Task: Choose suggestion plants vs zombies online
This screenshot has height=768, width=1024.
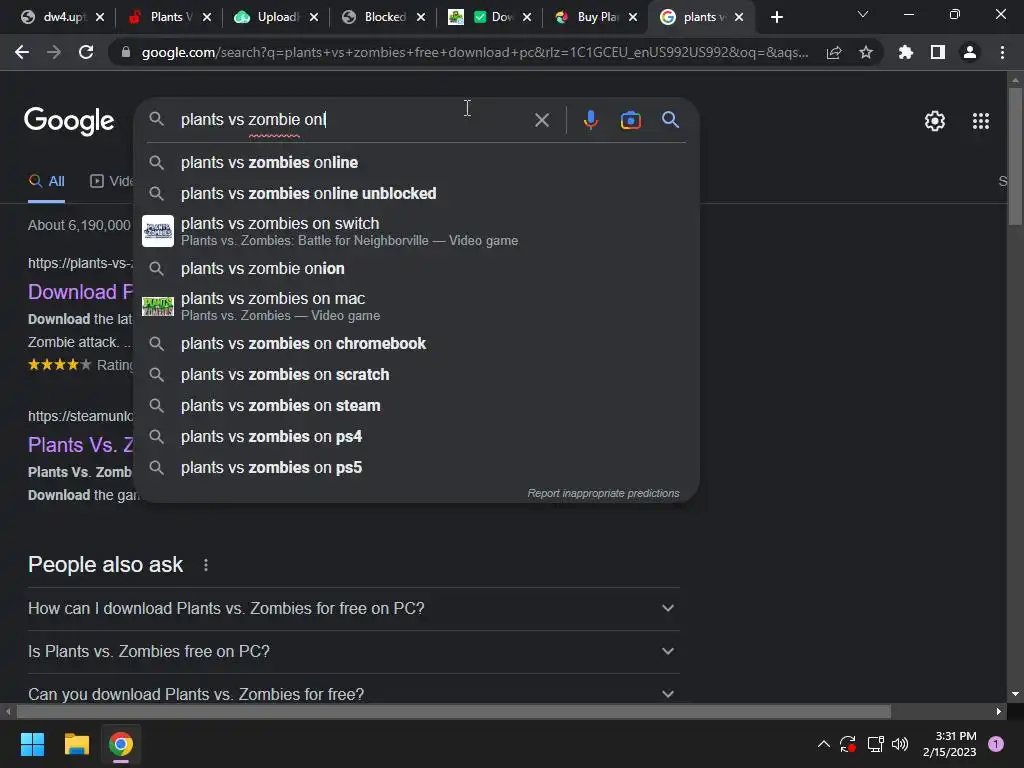Action: pyautogui.click(x=416, y=163)
